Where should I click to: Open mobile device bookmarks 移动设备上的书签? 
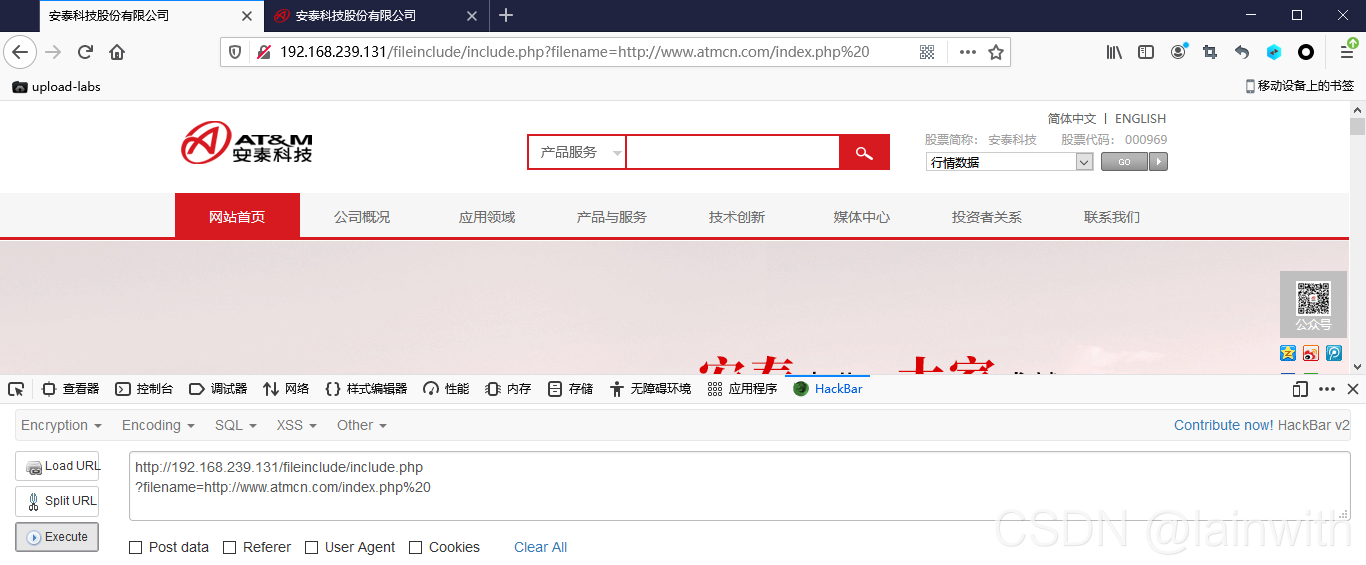coord(1299,86)
